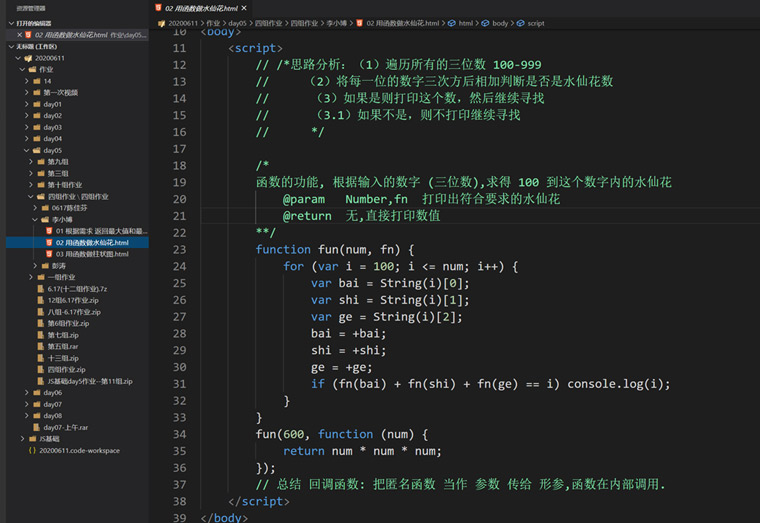The width and height of the screenshot is (760, 523).
Task: Click the day05 open folder icon
Action: 37,150
